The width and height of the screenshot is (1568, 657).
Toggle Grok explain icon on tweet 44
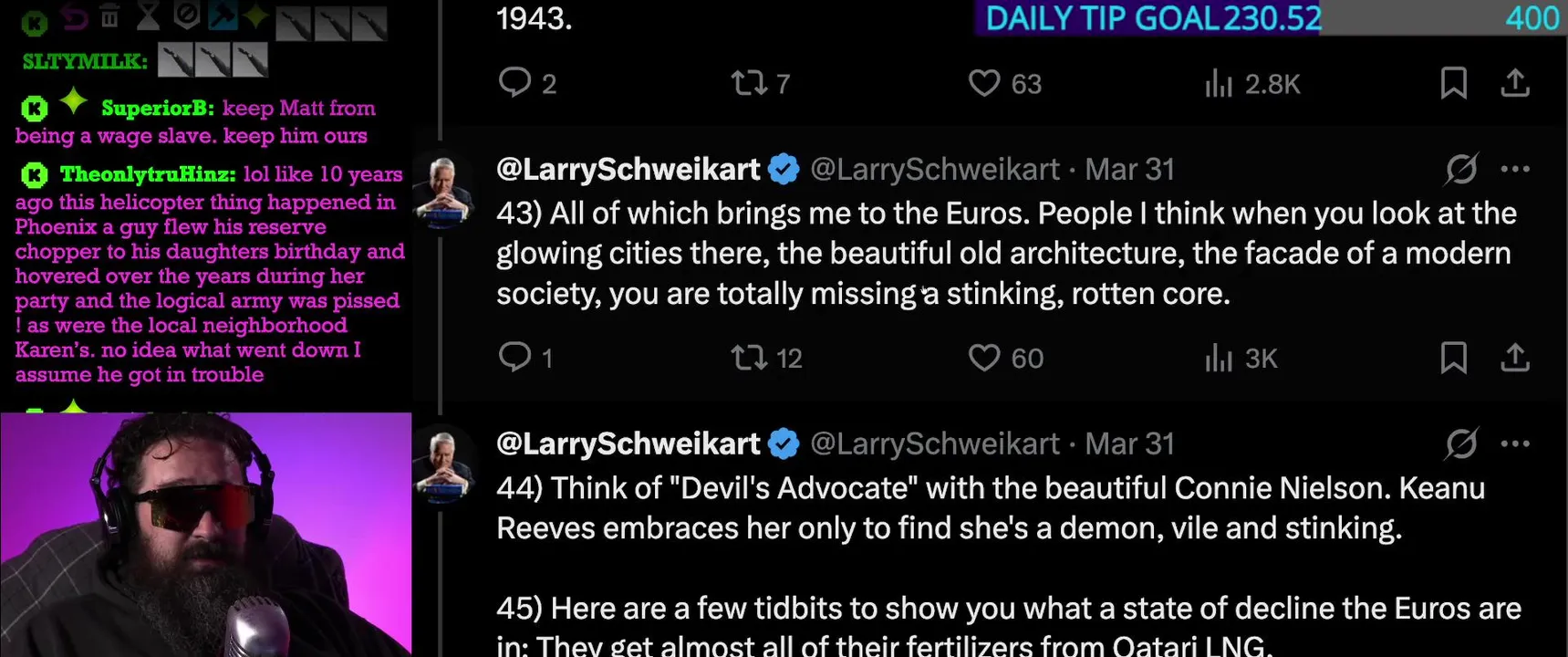1460,443
